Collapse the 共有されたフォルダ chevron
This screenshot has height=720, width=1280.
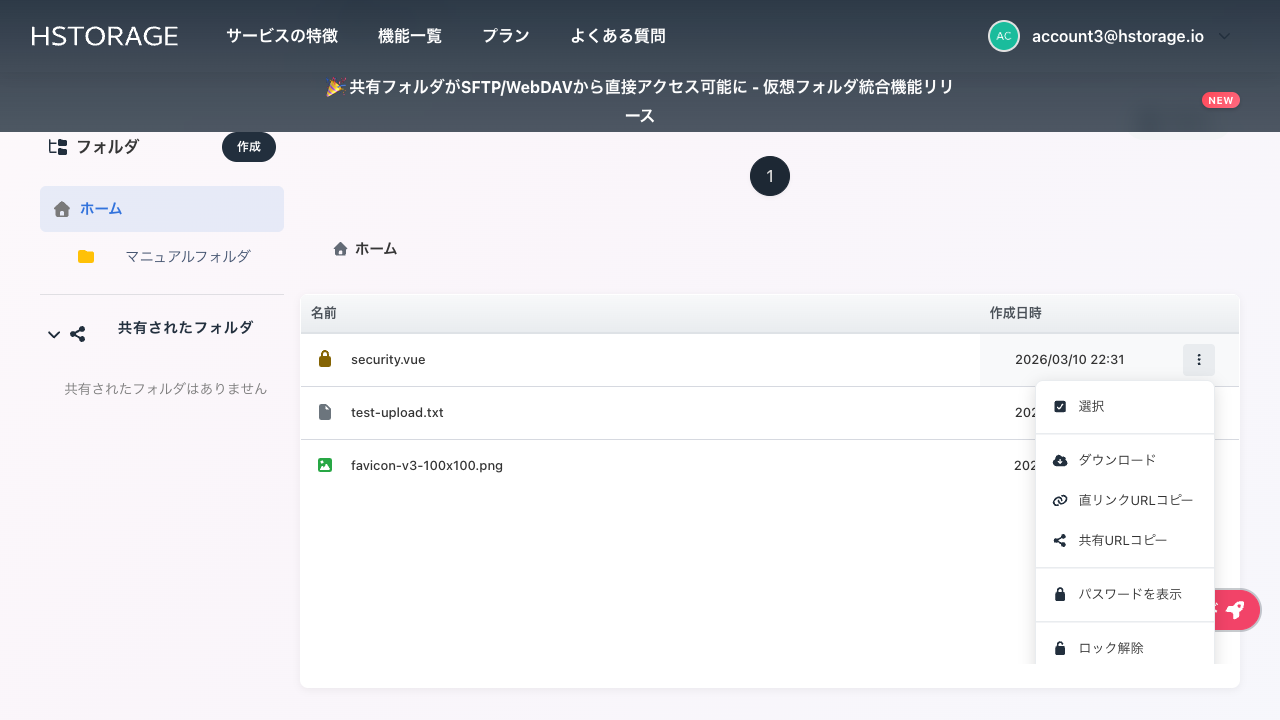(x=54, y=335)
